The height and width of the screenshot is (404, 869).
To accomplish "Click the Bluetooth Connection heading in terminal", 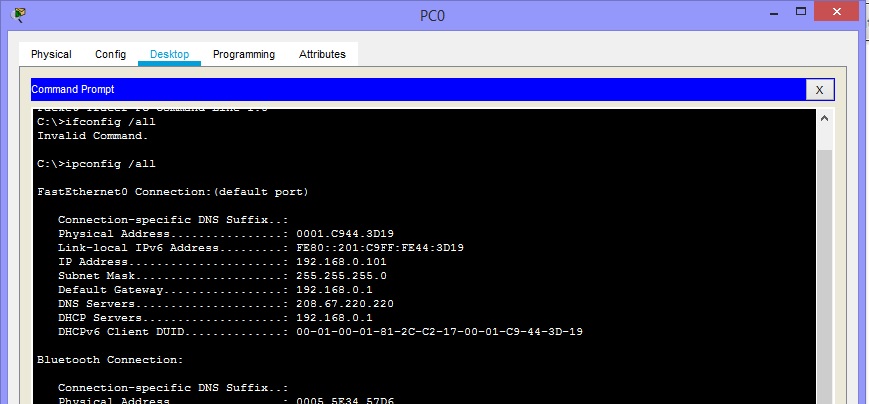I will pyautogui.click(x=110, y=359).
